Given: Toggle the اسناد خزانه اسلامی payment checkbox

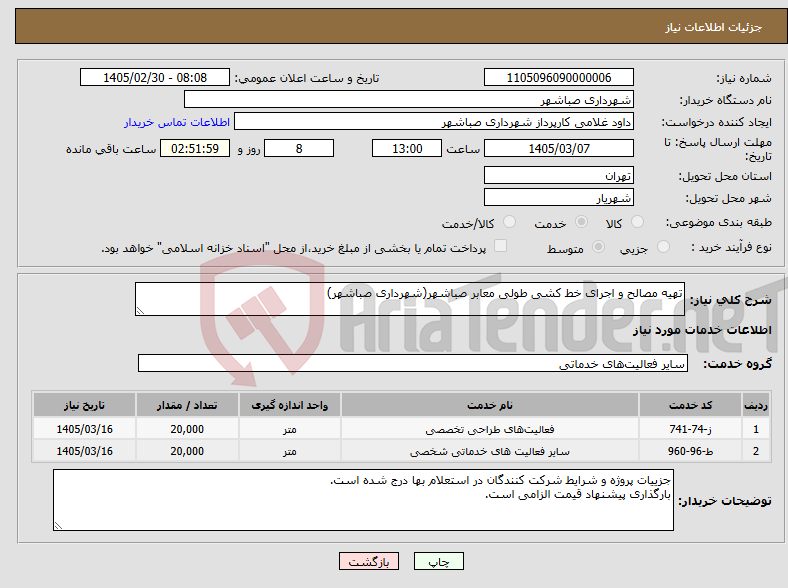Looking at the screenshot, I should tap(500, 246).
